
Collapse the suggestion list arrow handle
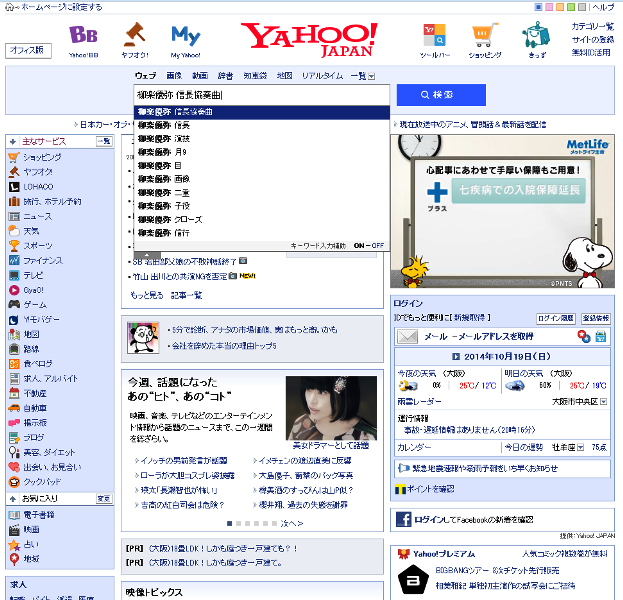tap(147, 255)
